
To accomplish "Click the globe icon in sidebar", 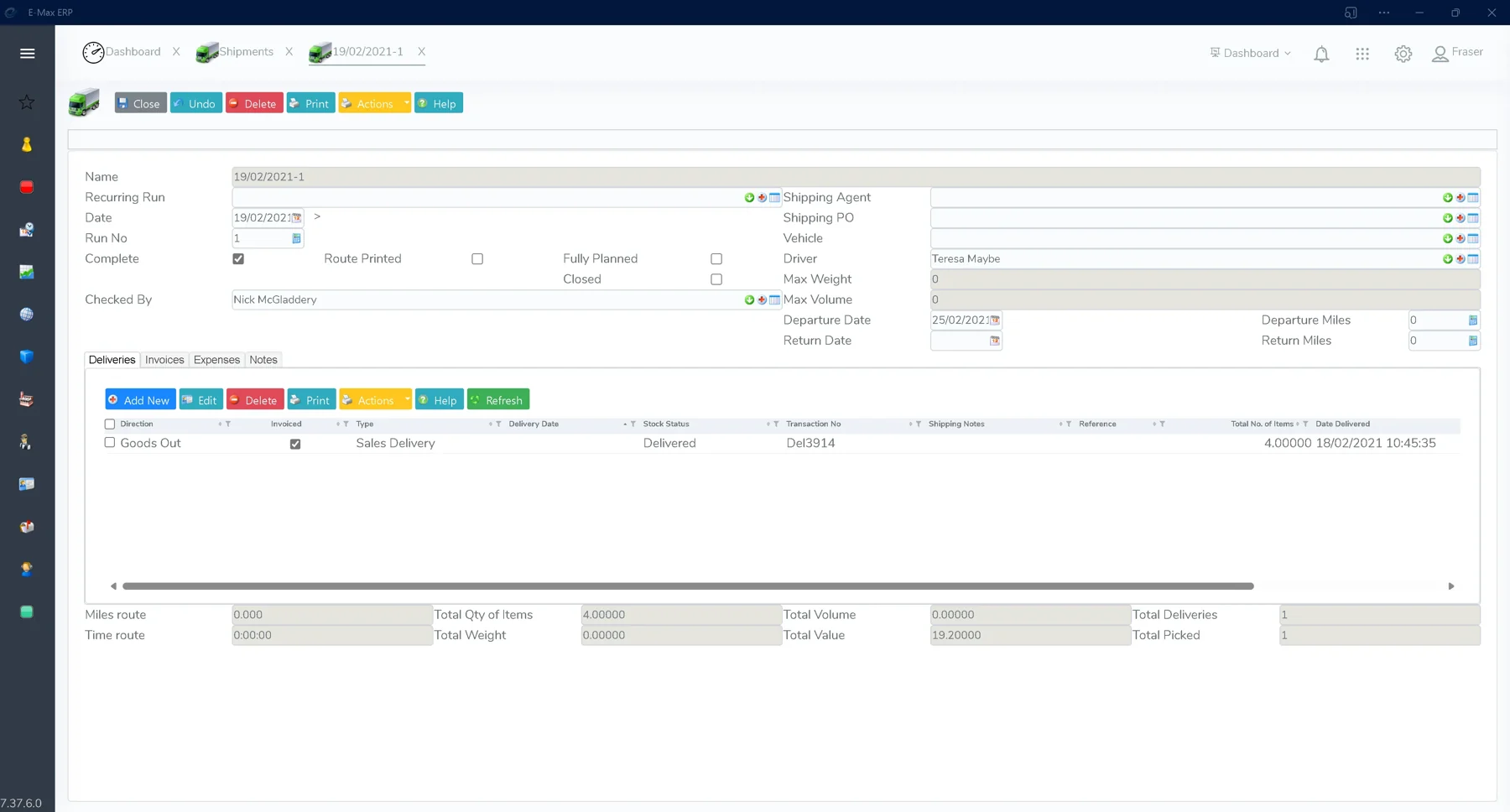I will coord(27,315).
